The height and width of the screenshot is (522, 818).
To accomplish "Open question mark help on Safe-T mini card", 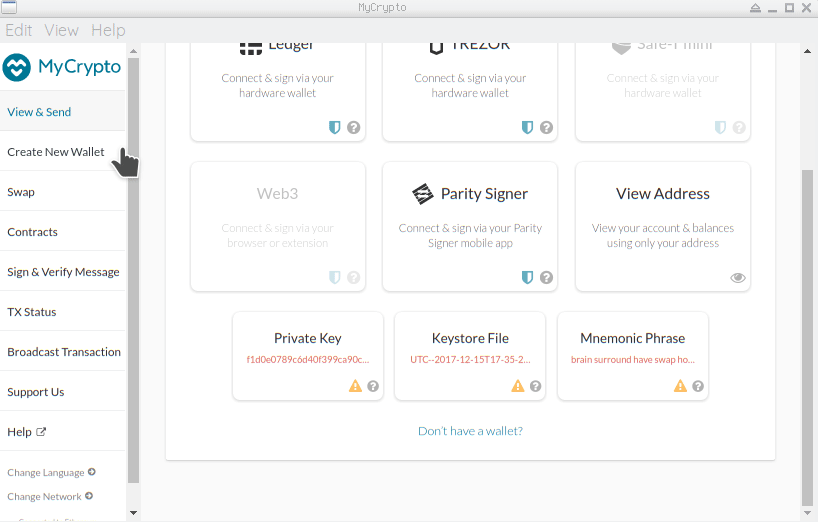I will coord(739,127).
